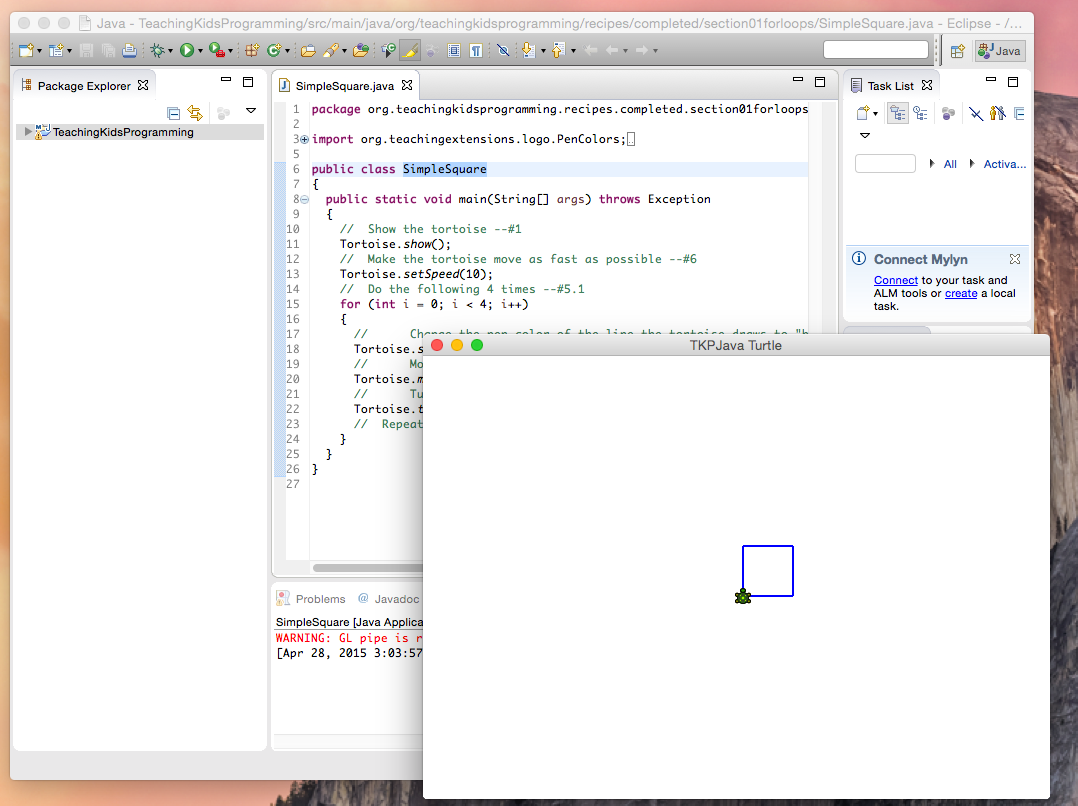Viewport: 1078px width, 806px height.
Task: Click the Print icon in toolbar
Action: click(x=129, y=50)
